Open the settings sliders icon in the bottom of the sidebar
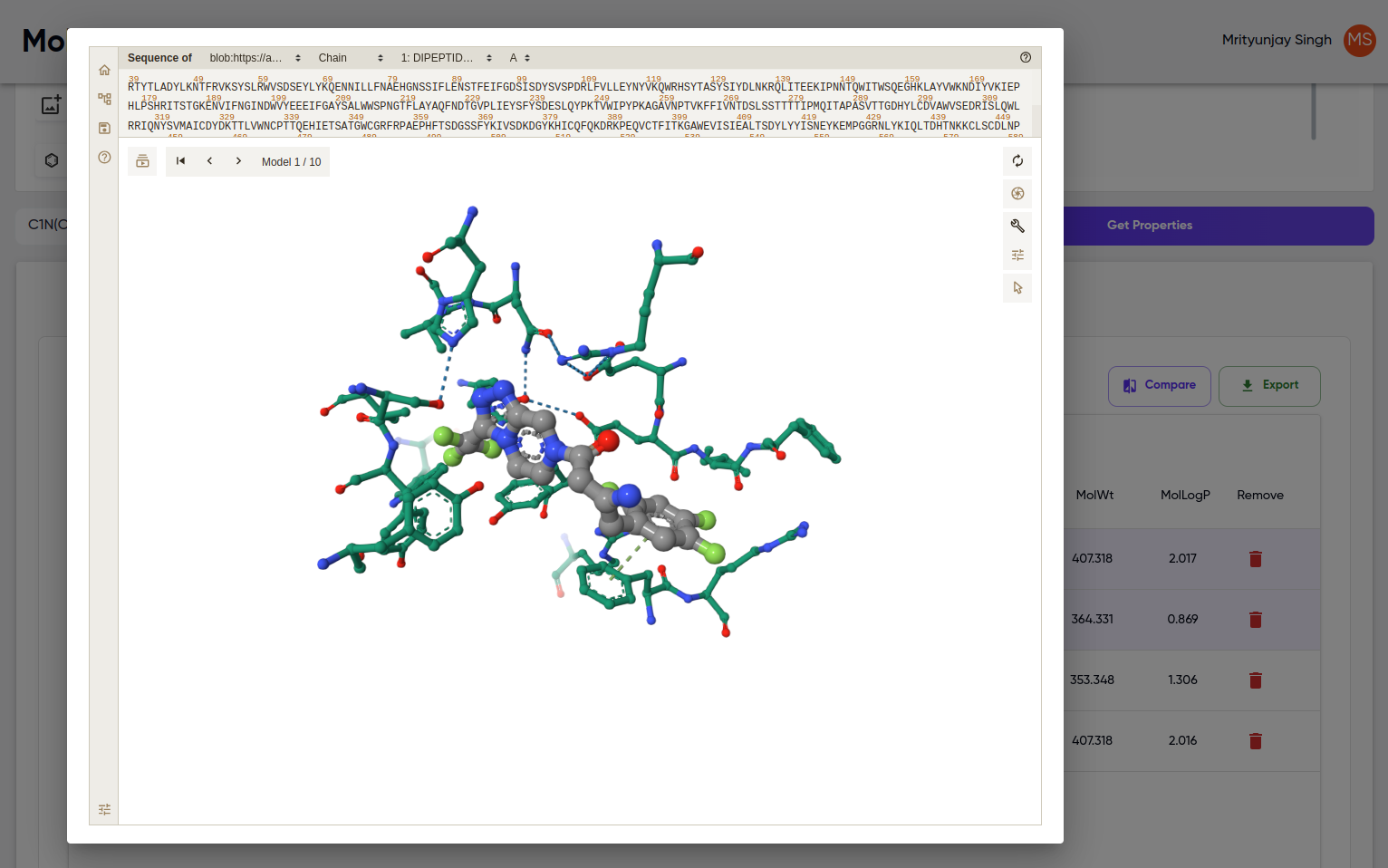 click(x=104, y=810)
